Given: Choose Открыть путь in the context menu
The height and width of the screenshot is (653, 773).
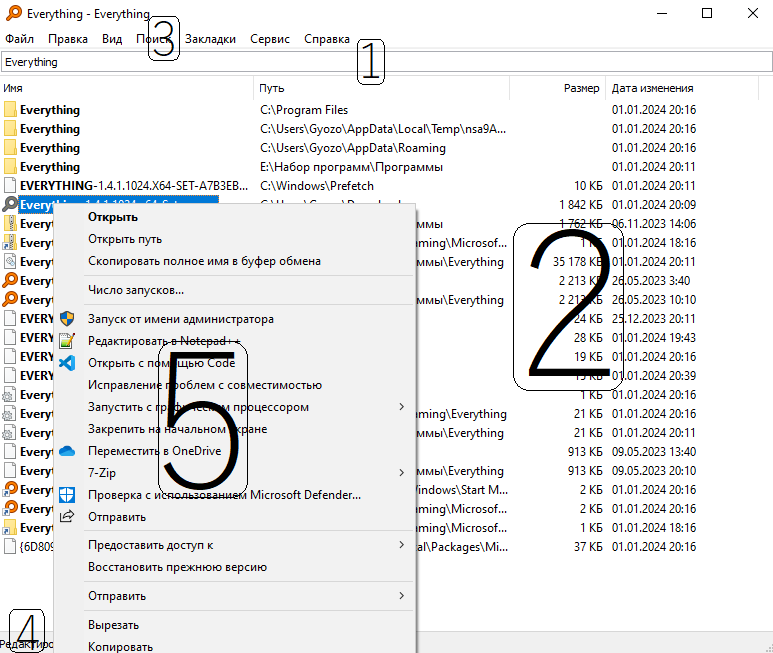Looking at the screenshot, I should [x=125, y=239].
